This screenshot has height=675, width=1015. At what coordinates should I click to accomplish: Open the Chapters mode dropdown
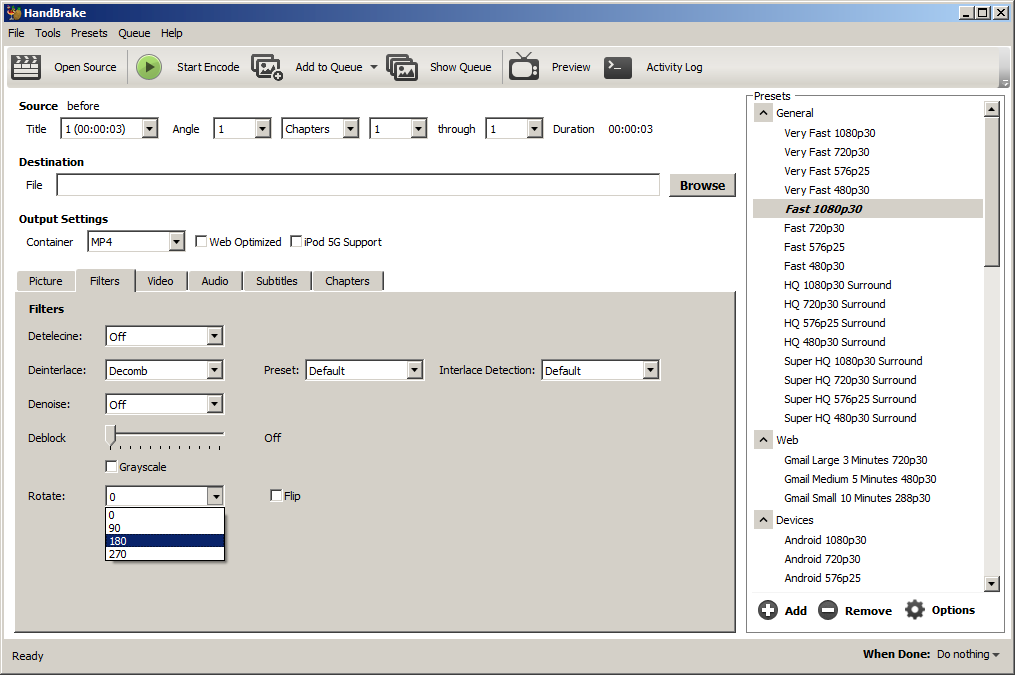coord(350,128)
